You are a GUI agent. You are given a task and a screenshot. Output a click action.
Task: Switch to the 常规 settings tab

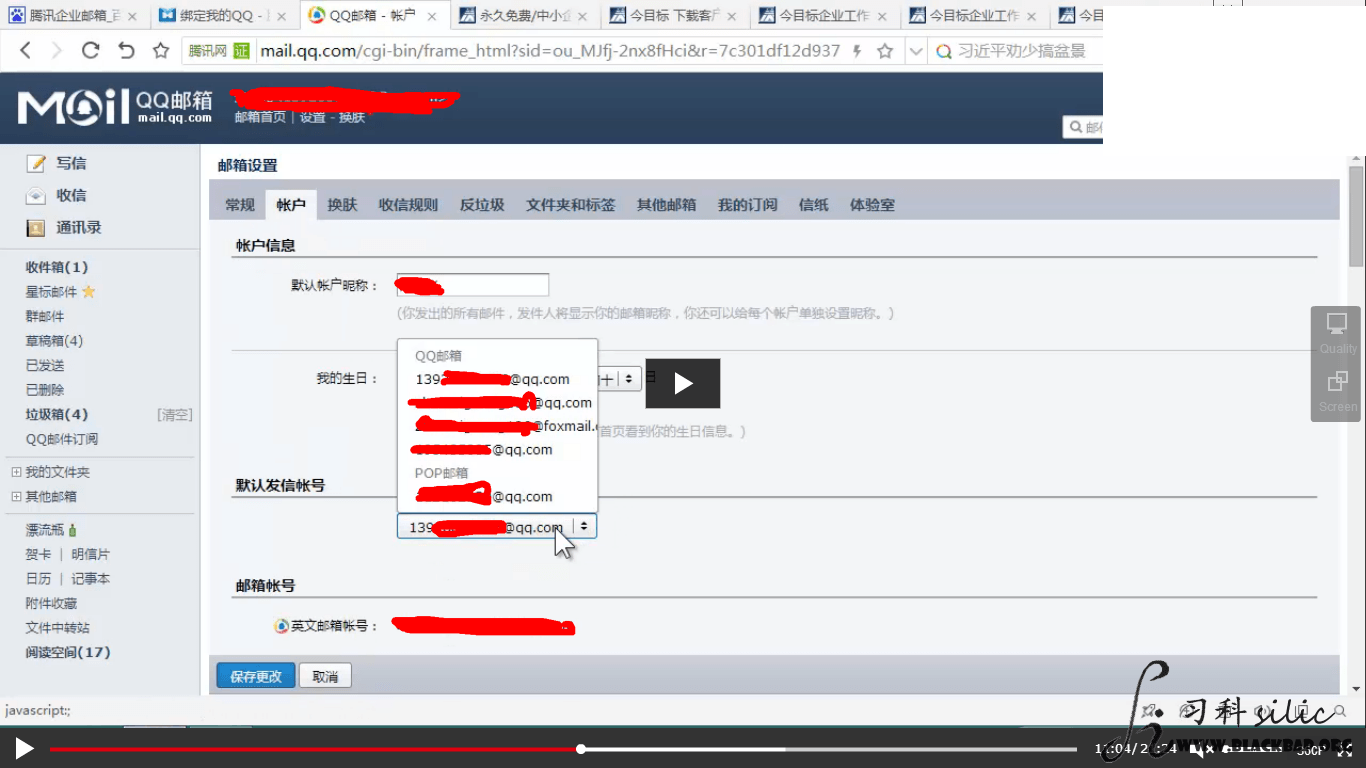[240, 205]
